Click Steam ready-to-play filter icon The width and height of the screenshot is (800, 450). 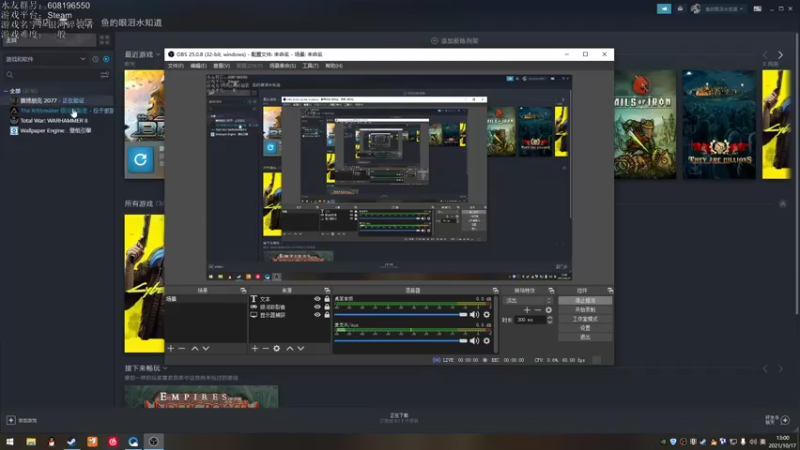(106, 59)
